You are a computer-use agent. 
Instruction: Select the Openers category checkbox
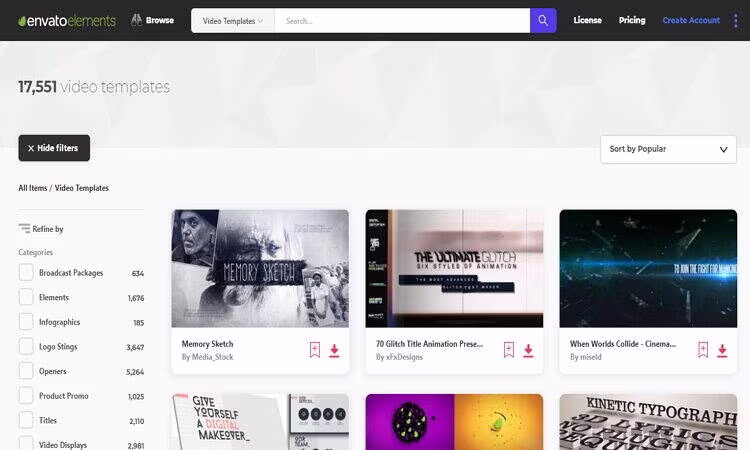click(x=26, y=371)
